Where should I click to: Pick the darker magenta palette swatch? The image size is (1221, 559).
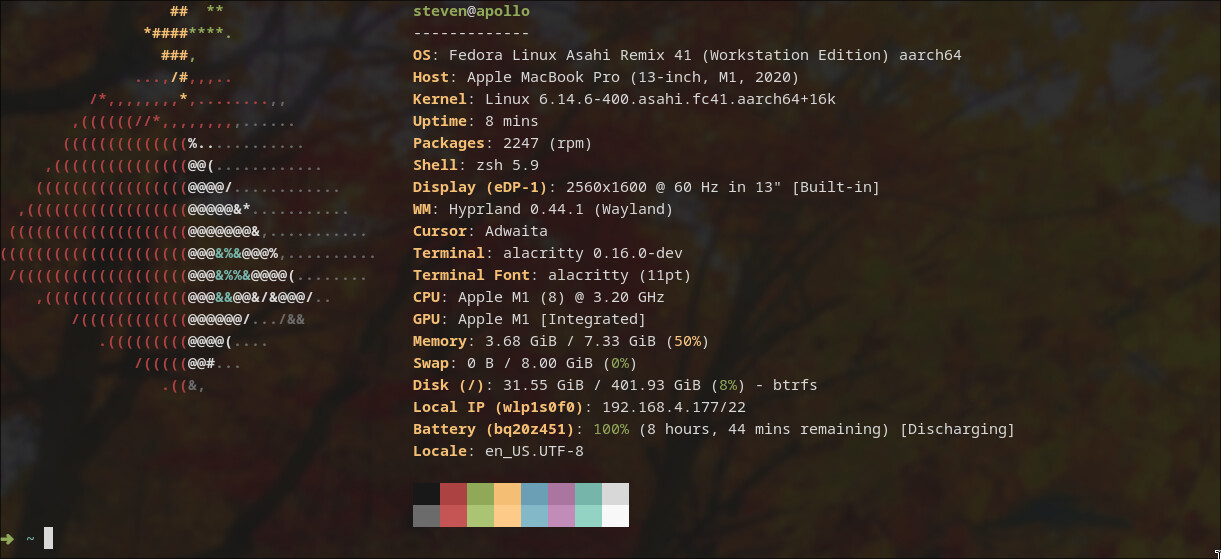561,494
